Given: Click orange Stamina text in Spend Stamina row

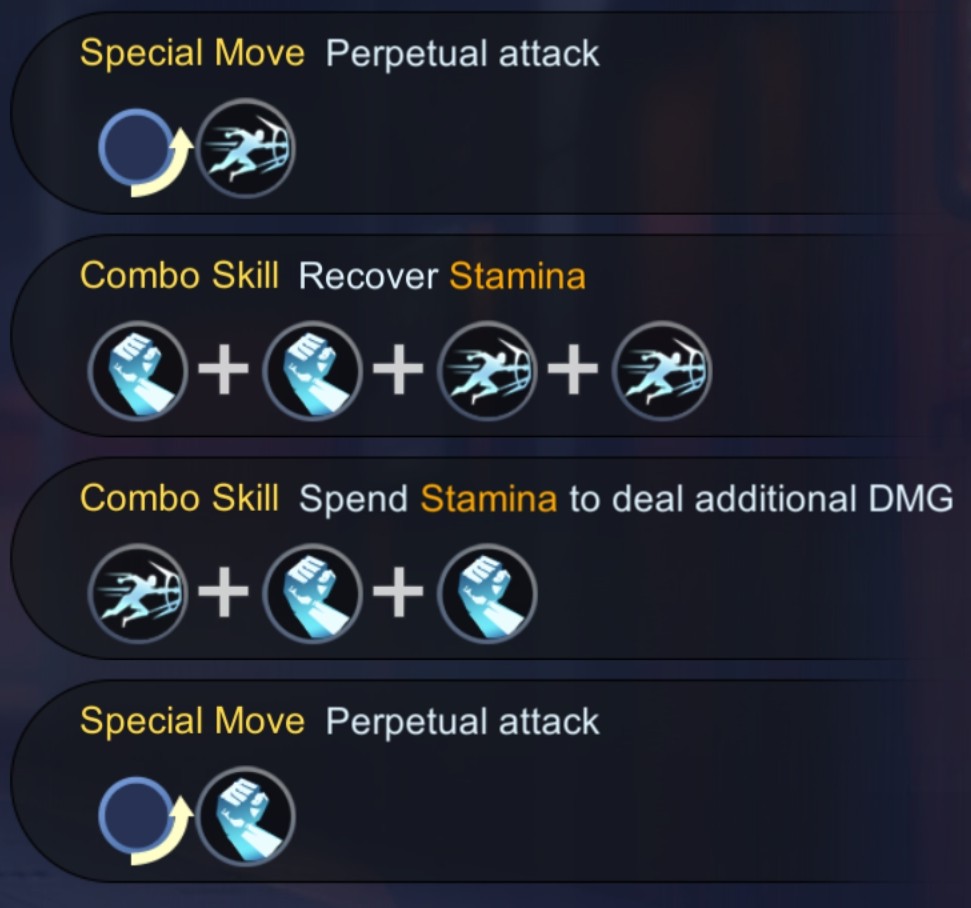Looking at the screenshot, I should (x=489, y=499).
